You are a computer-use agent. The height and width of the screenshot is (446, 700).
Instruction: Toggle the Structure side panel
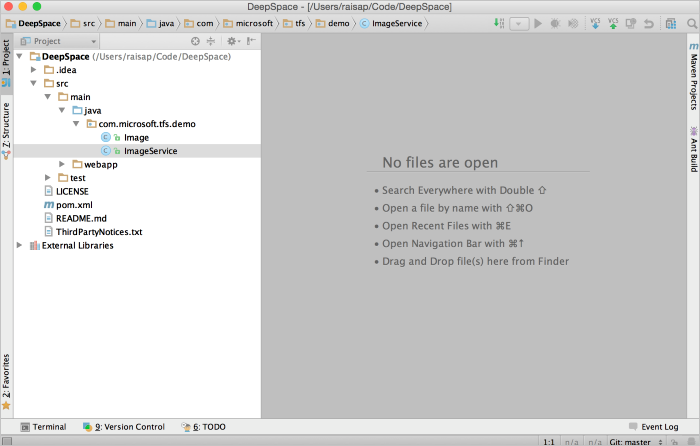(6, 131)
